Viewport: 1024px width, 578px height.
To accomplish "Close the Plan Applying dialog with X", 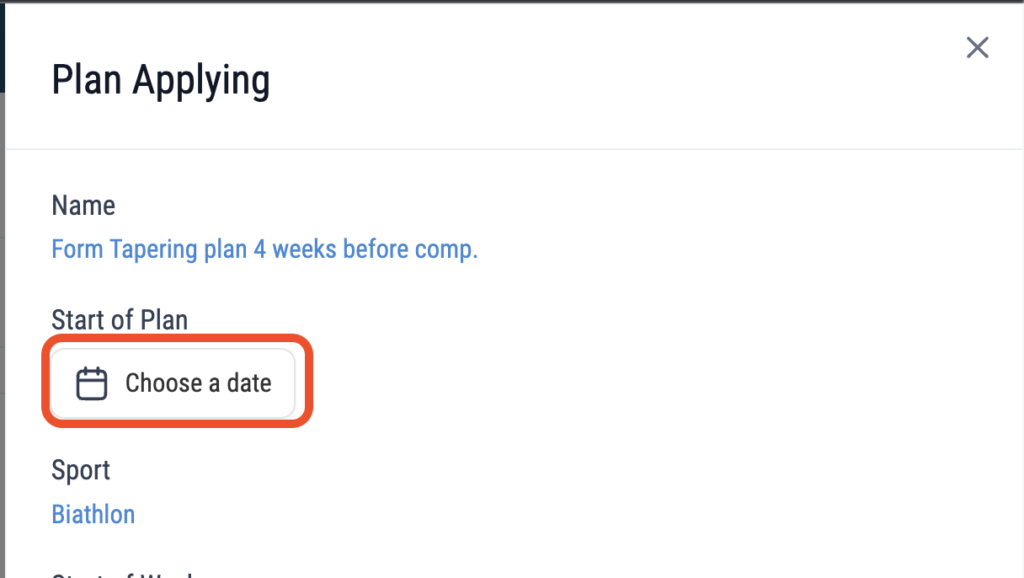I will tap(977, 48).
